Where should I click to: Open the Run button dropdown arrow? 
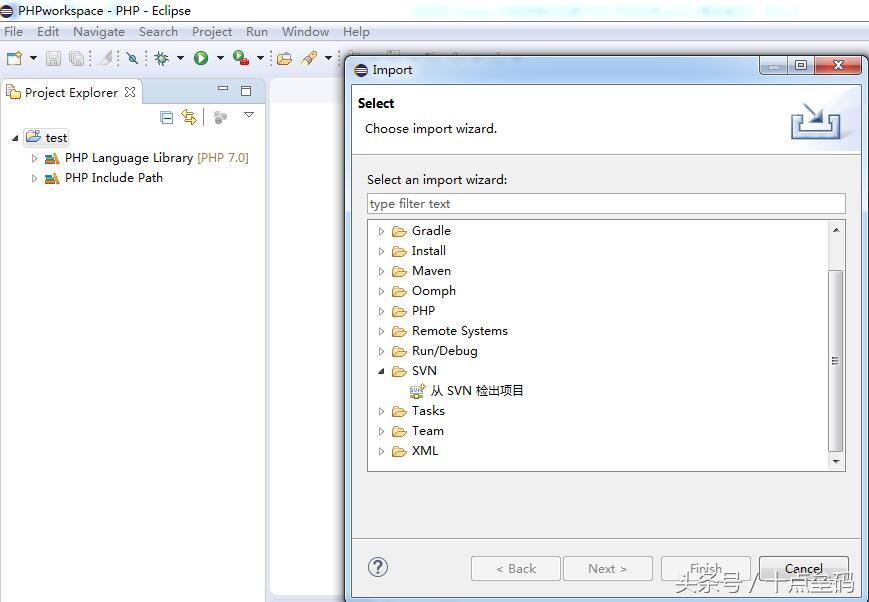click(x=219, y=58)
